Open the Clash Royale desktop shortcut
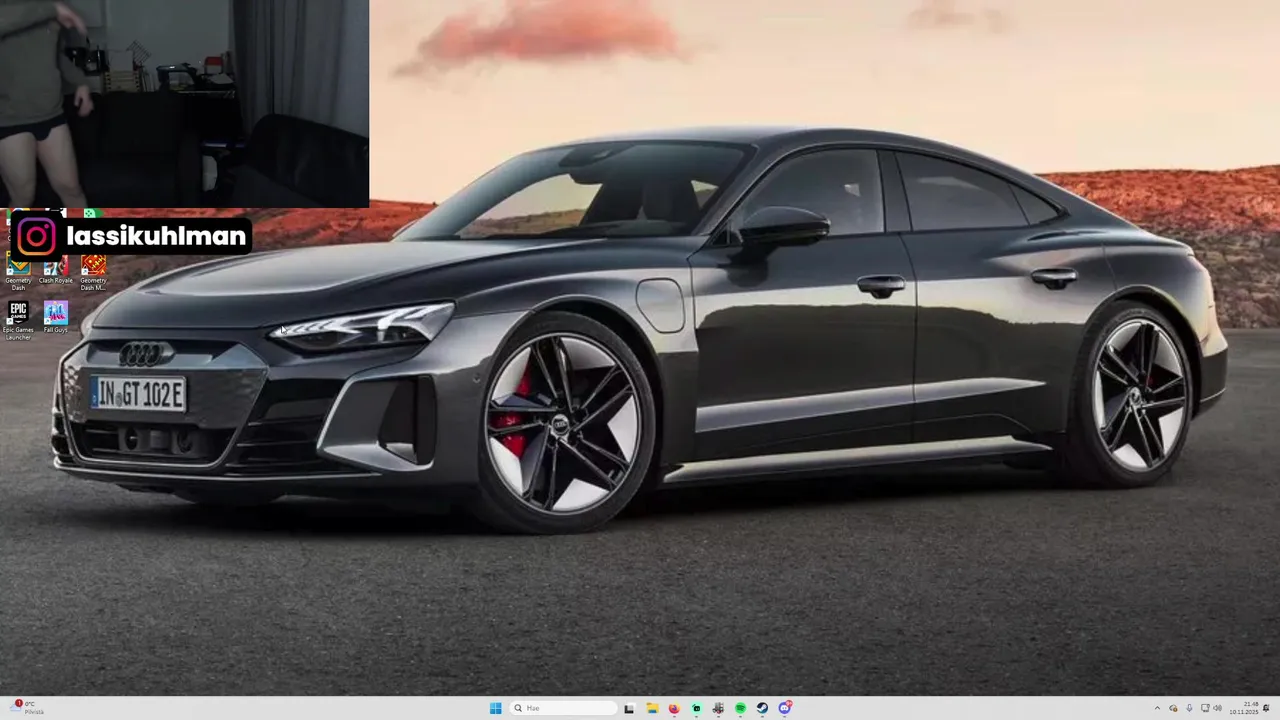The height and width of the screenshot is (720, 1280). click(56, 269)
